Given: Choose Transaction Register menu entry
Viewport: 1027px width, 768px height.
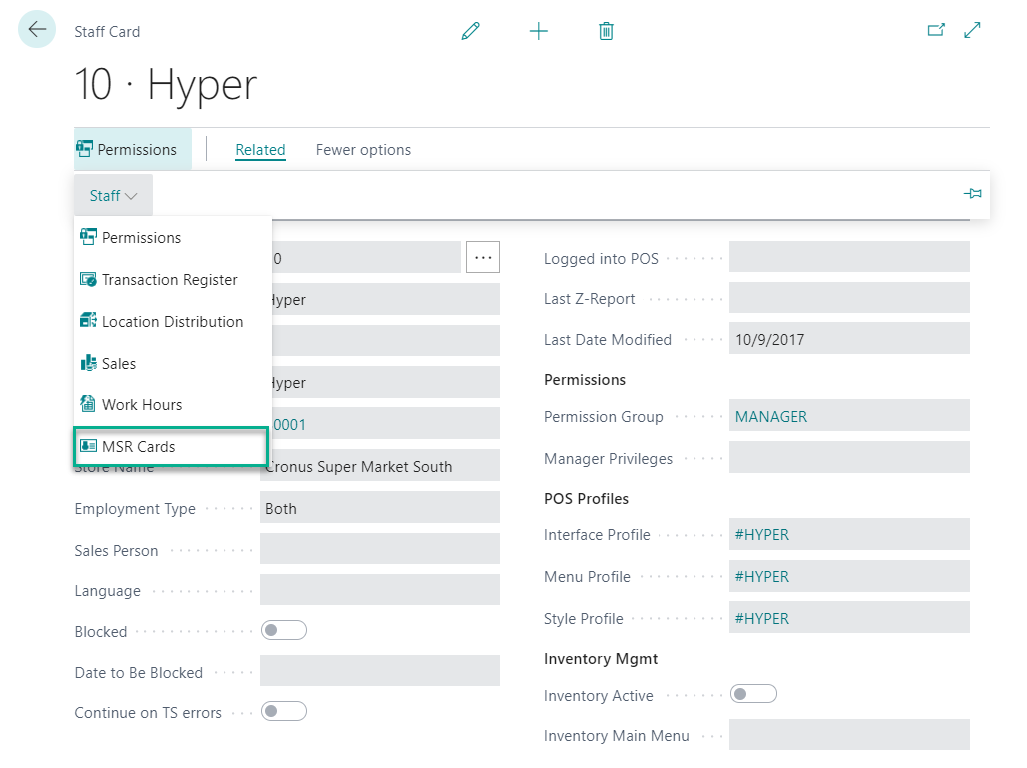Looking at the screenshot, I should pos(169,280).
